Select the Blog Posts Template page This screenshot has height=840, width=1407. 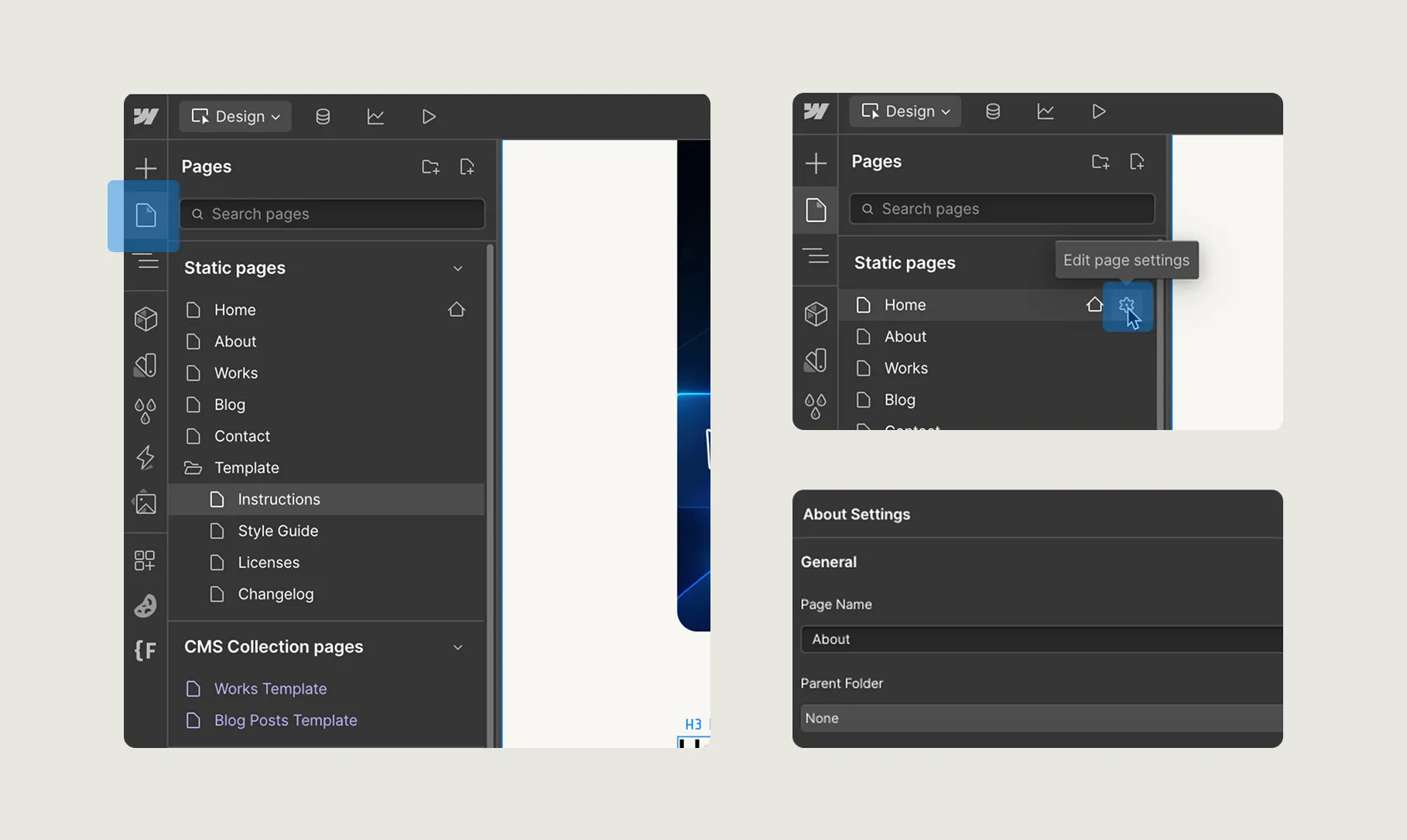click(285, 720)
